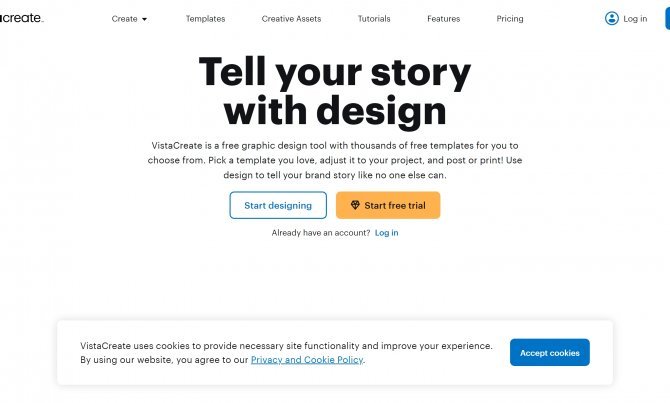Open the Tutorials page
670x403 pixels.
374,19
